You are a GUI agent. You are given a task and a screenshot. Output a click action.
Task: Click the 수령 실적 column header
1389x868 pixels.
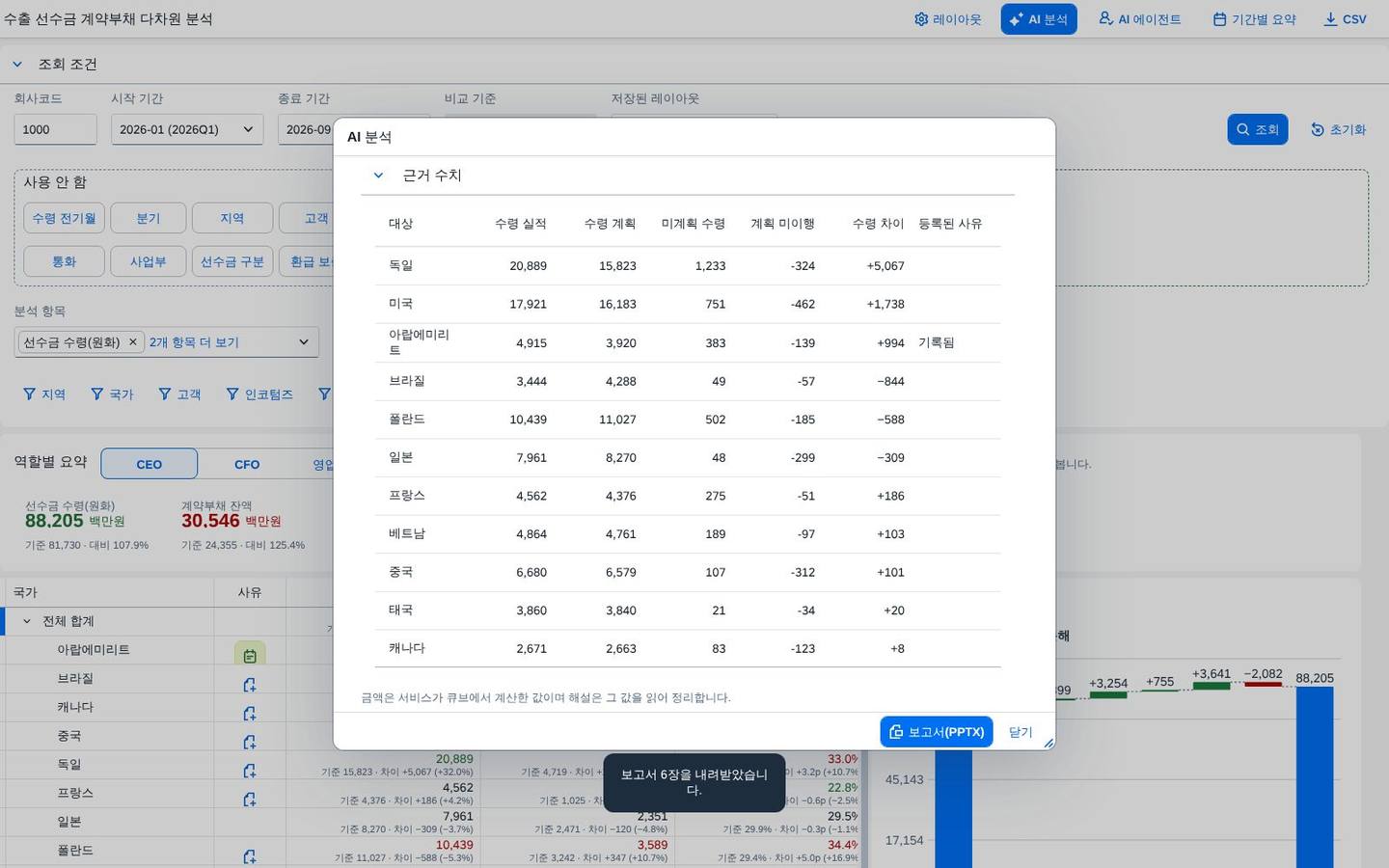(x=521, y=224)
